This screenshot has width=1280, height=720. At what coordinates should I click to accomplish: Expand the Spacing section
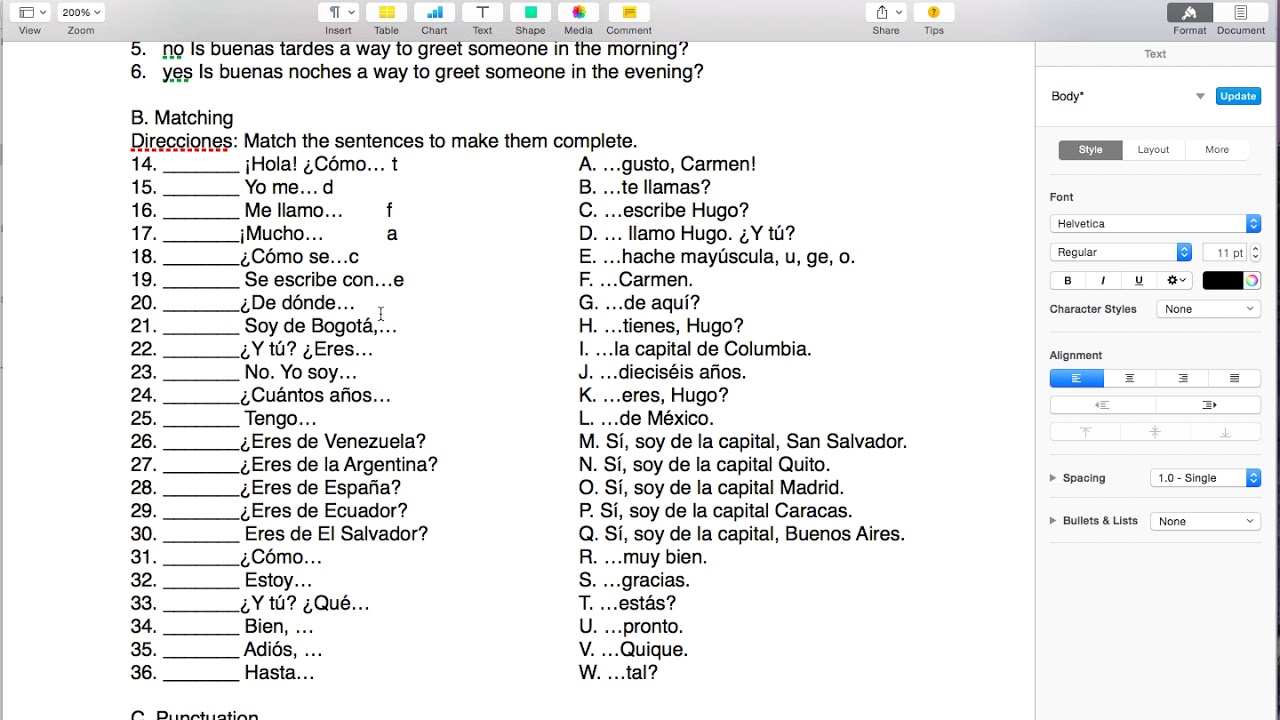[1053, 478]
